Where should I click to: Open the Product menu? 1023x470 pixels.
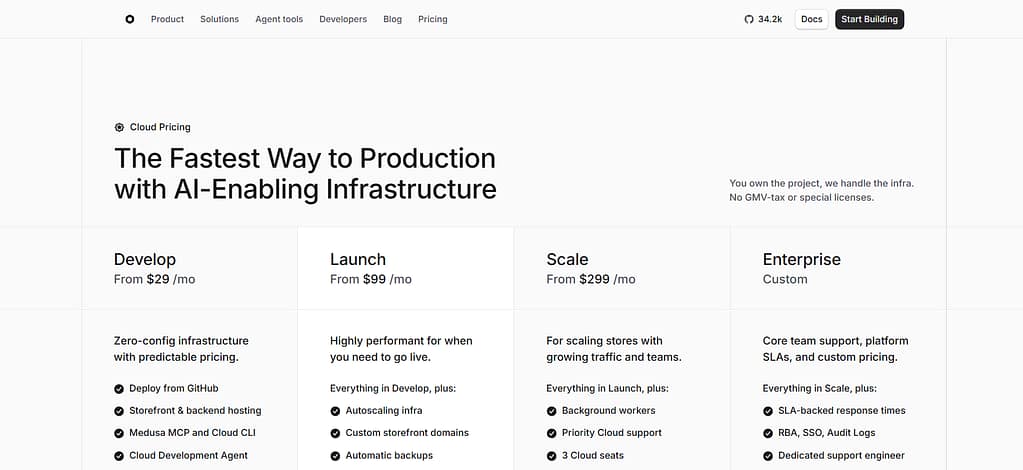click(168, 20)
